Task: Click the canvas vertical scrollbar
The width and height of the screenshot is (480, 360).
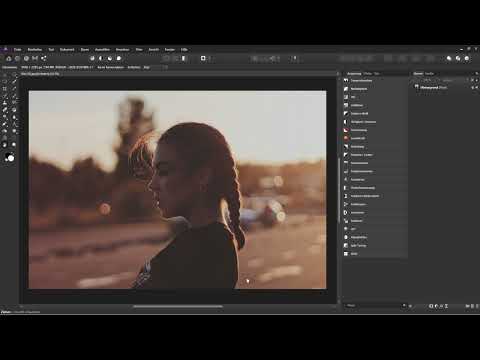Action: pyautogui.click(x=339, y=190)
